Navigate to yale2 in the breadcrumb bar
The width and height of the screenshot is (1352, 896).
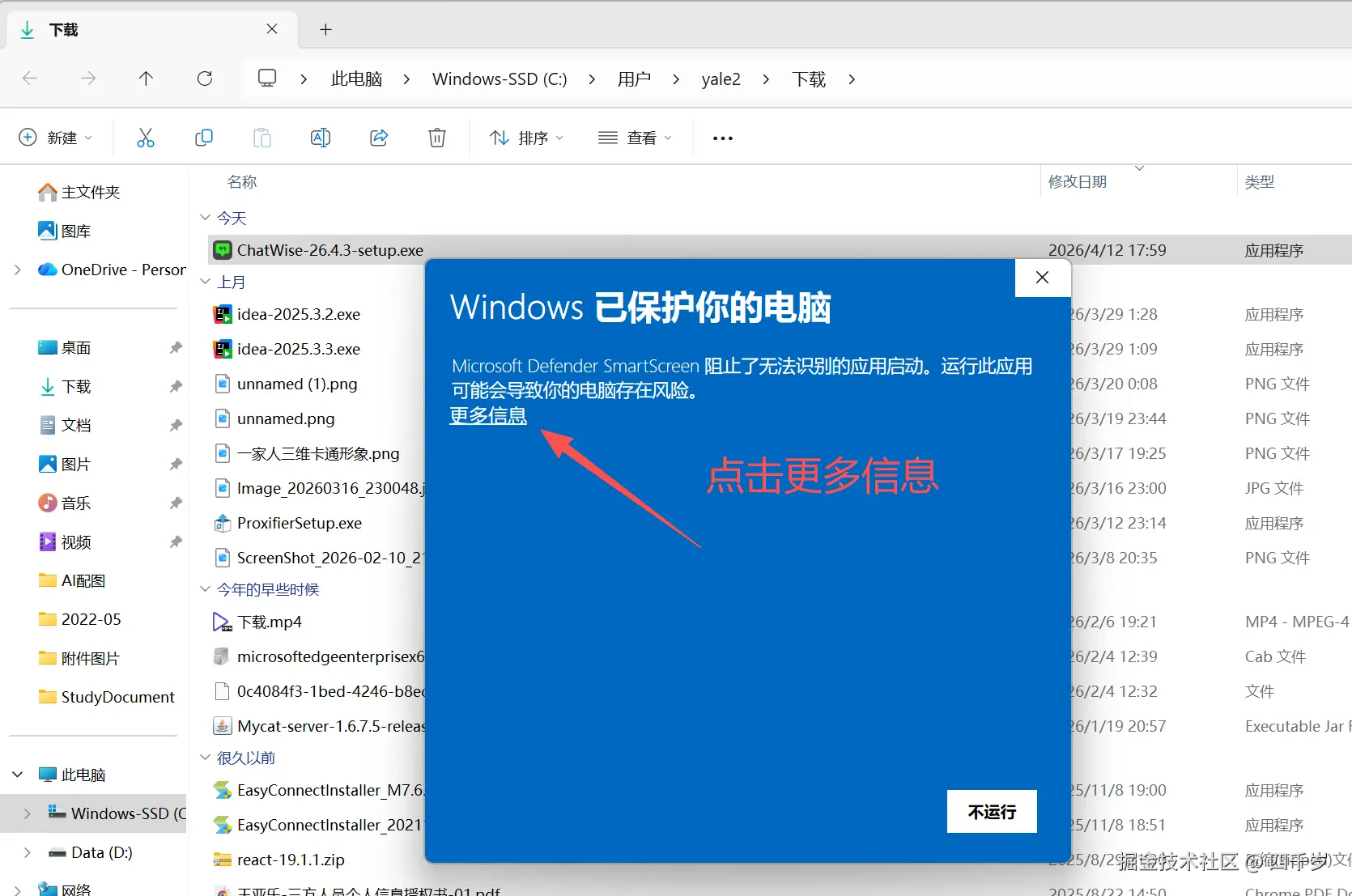pyautogui.click(x=721, y=78)
